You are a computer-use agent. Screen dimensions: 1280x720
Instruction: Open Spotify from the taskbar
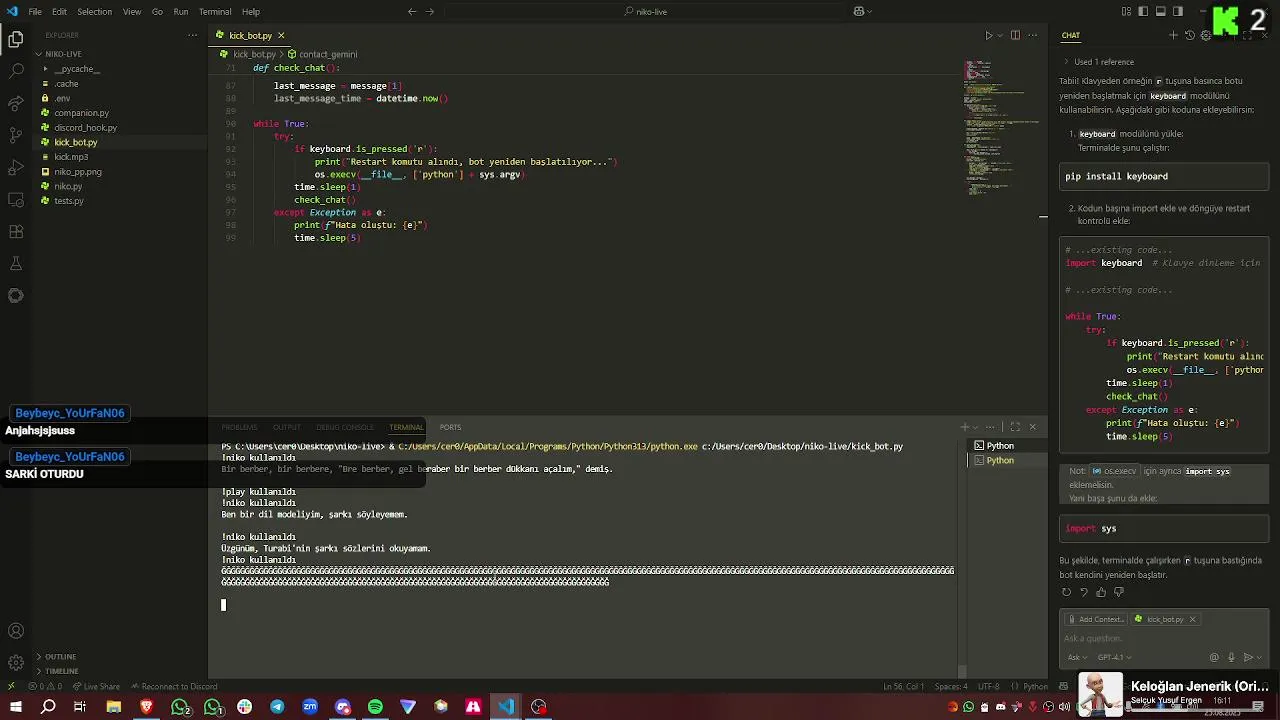pyautogui.click(x=375, y=707)
